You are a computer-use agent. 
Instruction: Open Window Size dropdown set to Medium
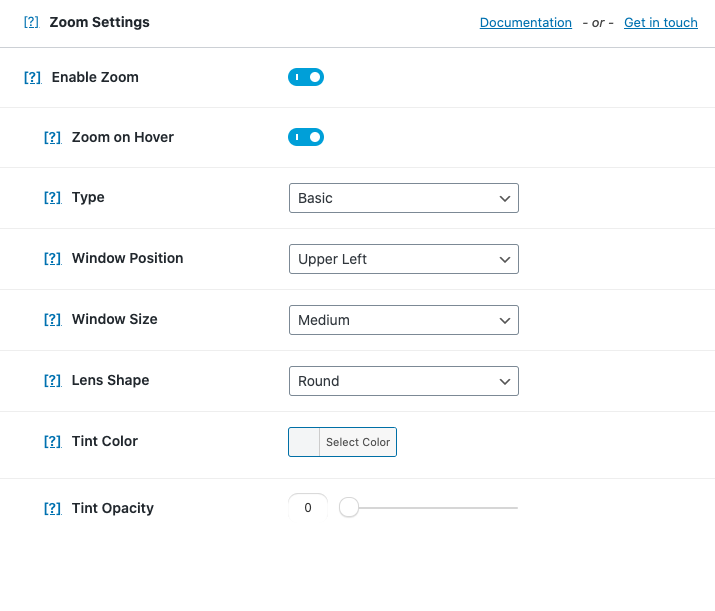coord(403,320)
